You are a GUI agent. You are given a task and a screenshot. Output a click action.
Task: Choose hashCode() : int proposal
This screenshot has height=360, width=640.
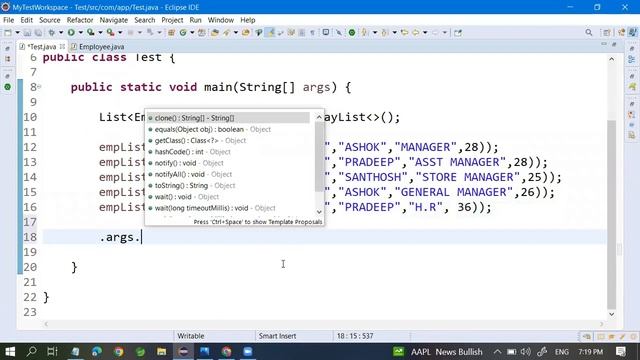[228, 152]
